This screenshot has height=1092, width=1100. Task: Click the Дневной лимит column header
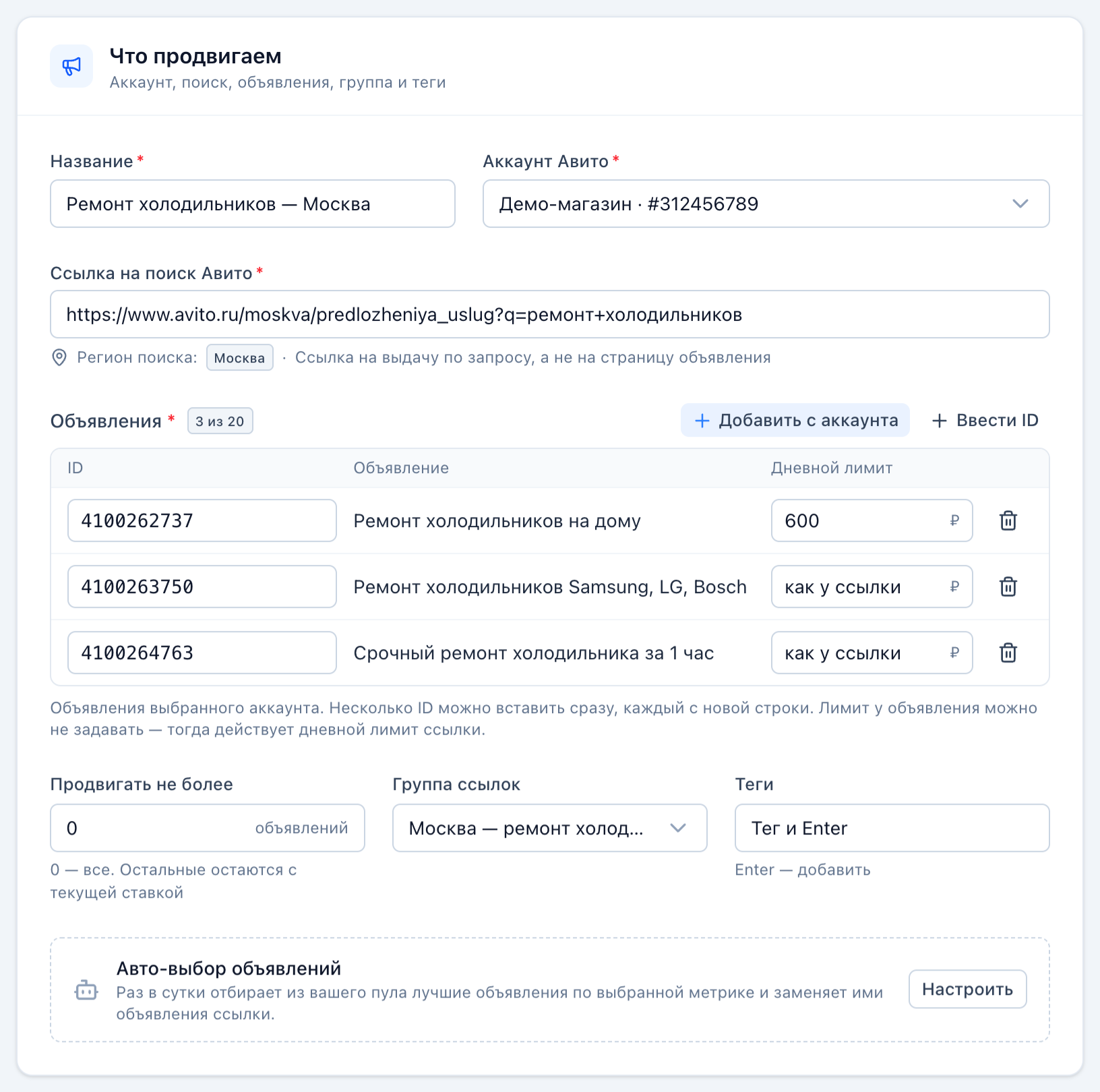pos(831,468)
